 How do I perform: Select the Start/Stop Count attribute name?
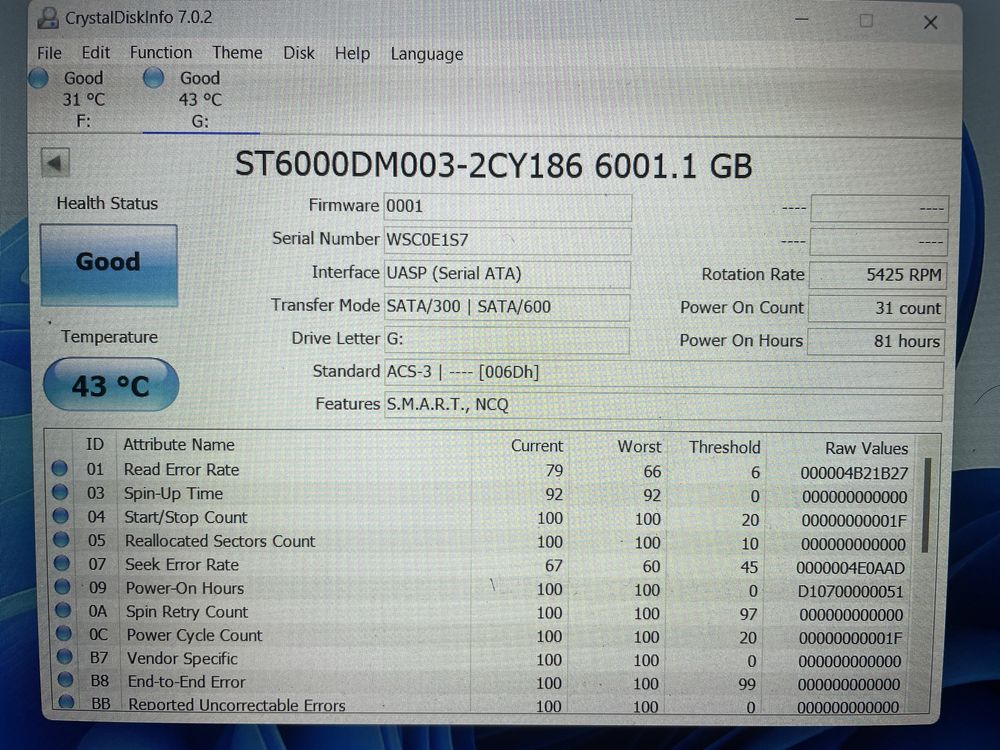pyautogui.click(x=186, y=517)
